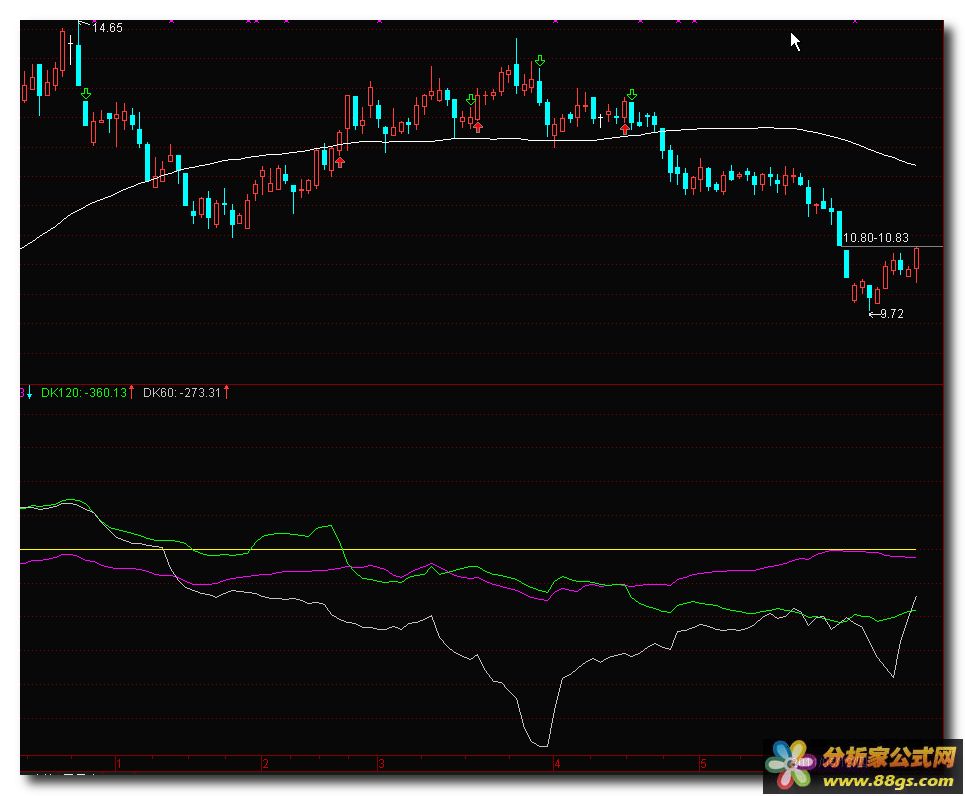Click the cyan down arrow left of DK120
This screenshot has width=965, height=796.
pos(30,392)
